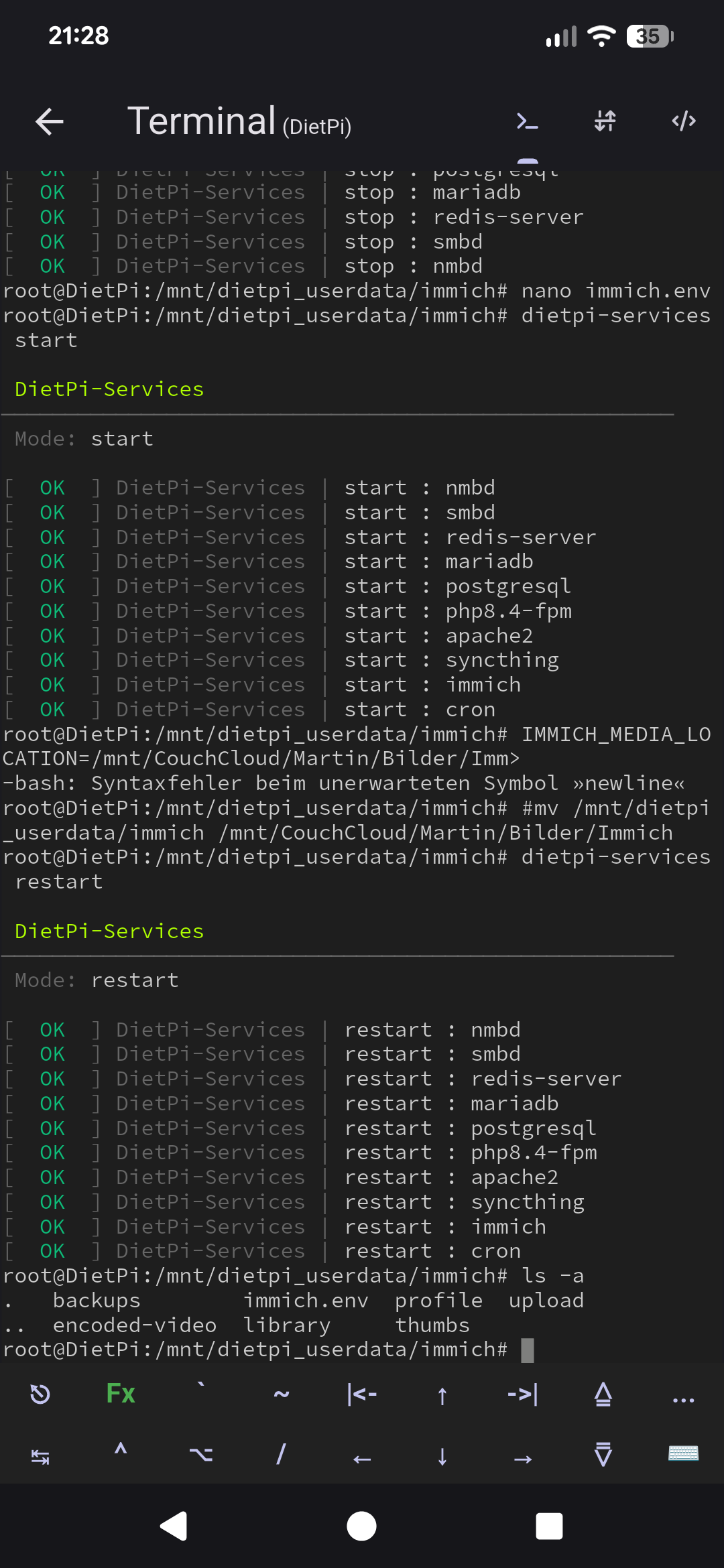
Task: Go back with the arrow button
Action: [49, 121]
